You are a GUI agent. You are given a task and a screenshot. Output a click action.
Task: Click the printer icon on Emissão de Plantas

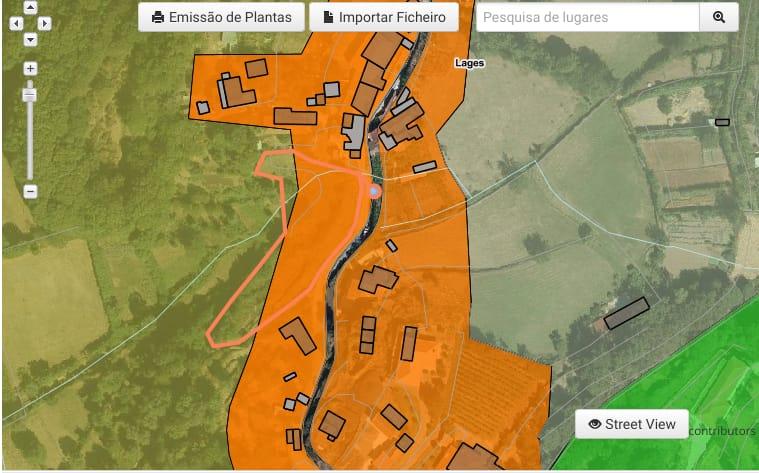[x=158, y=17]
